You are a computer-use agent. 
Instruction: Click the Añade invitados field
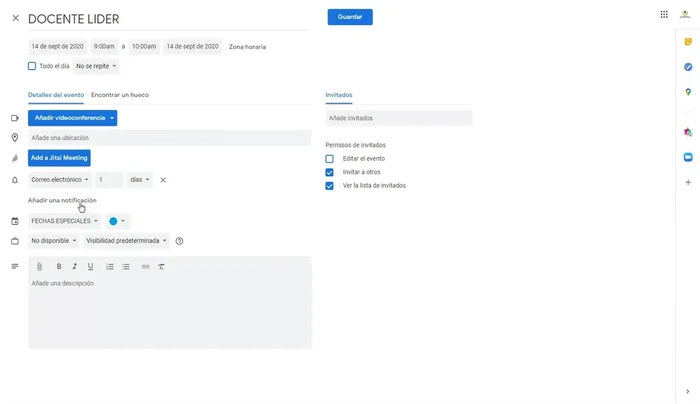coord(399,118)
